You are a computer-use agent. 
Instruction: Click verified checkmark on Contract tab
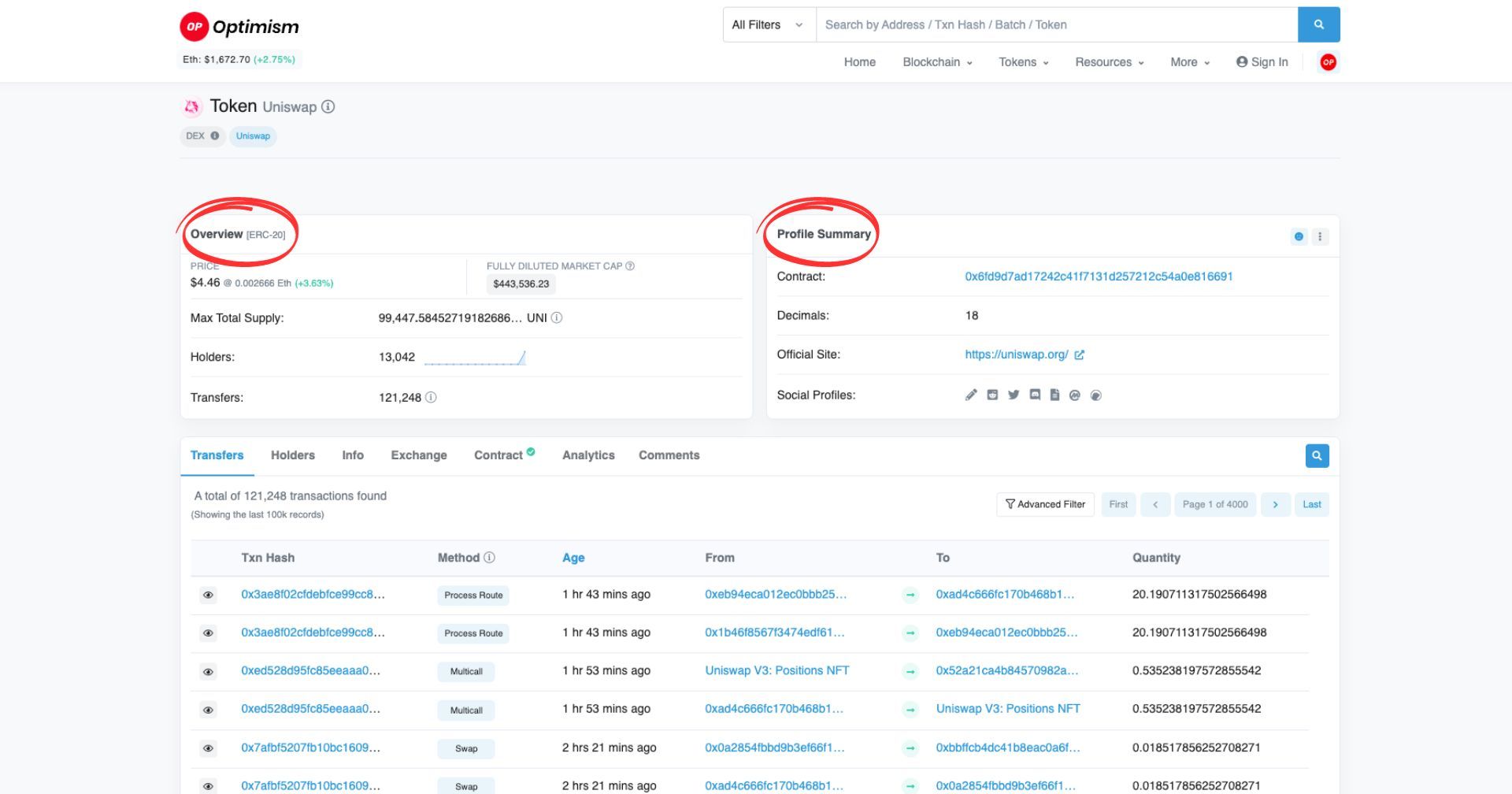coord(531,451)
